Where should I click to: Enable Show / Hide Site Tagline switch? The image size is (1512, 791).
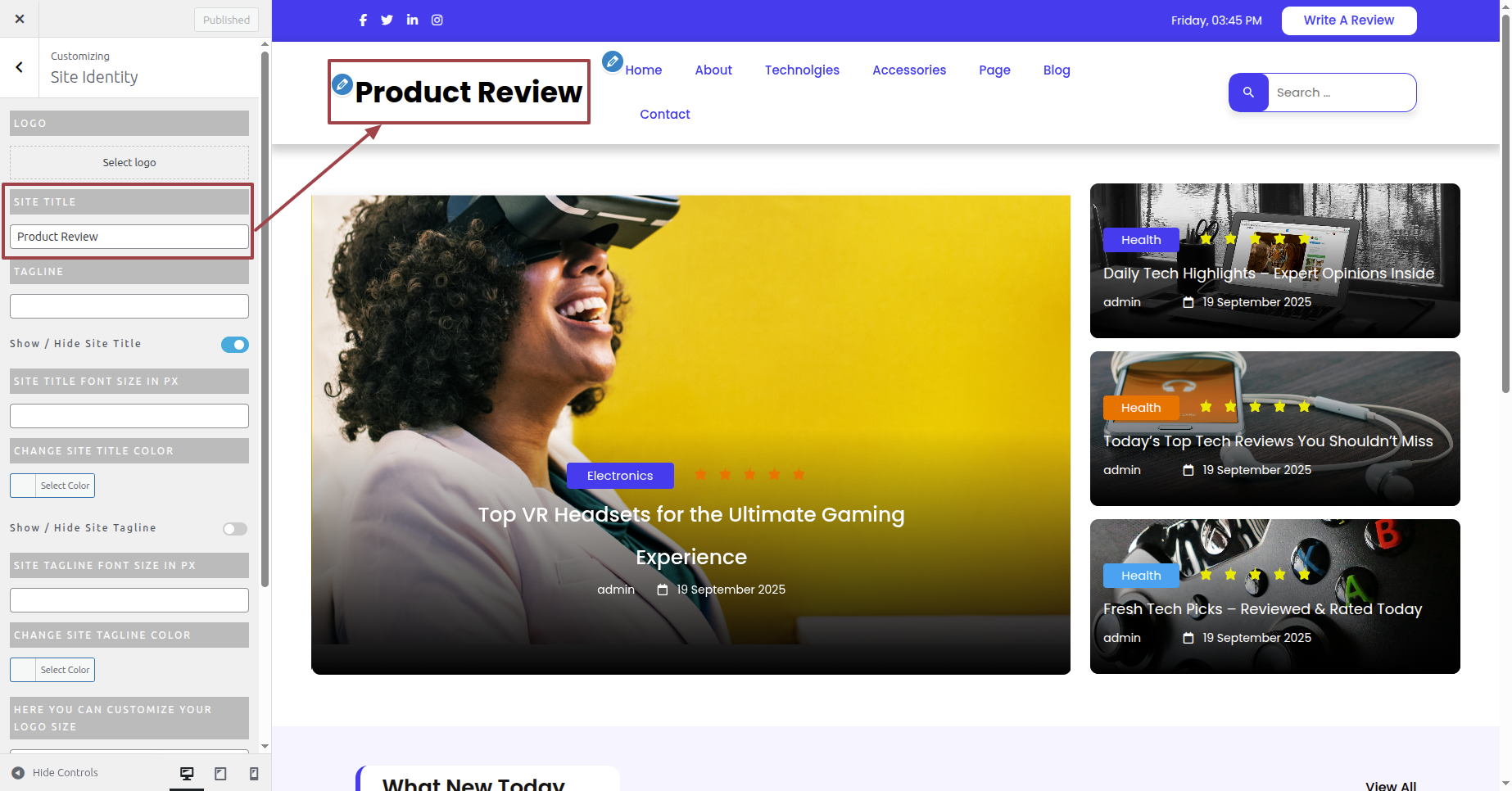pyautogui.click(x=234, y=529)
